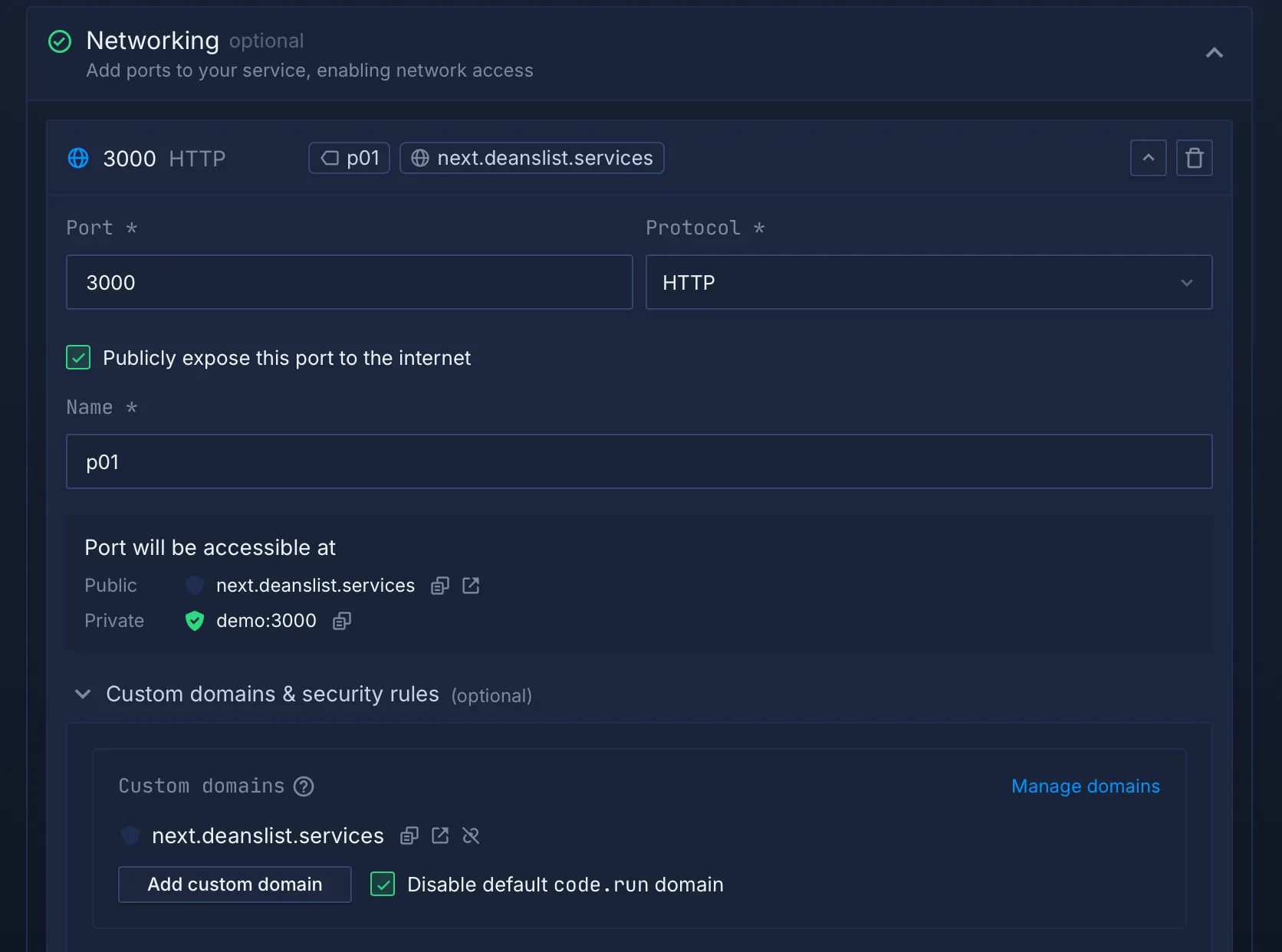Click the green shield next to demo:3000
Screen dimensions: 1282x952
[195, 621]
